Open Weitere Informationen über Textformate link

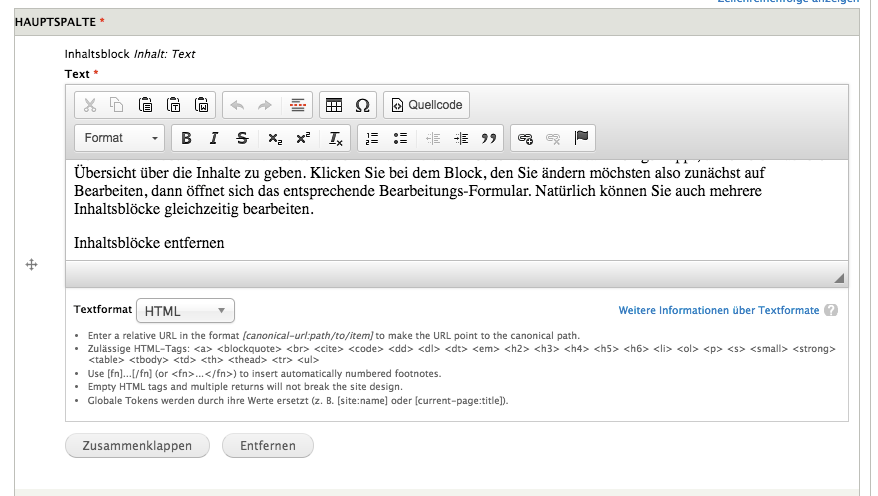coord(718,311)
